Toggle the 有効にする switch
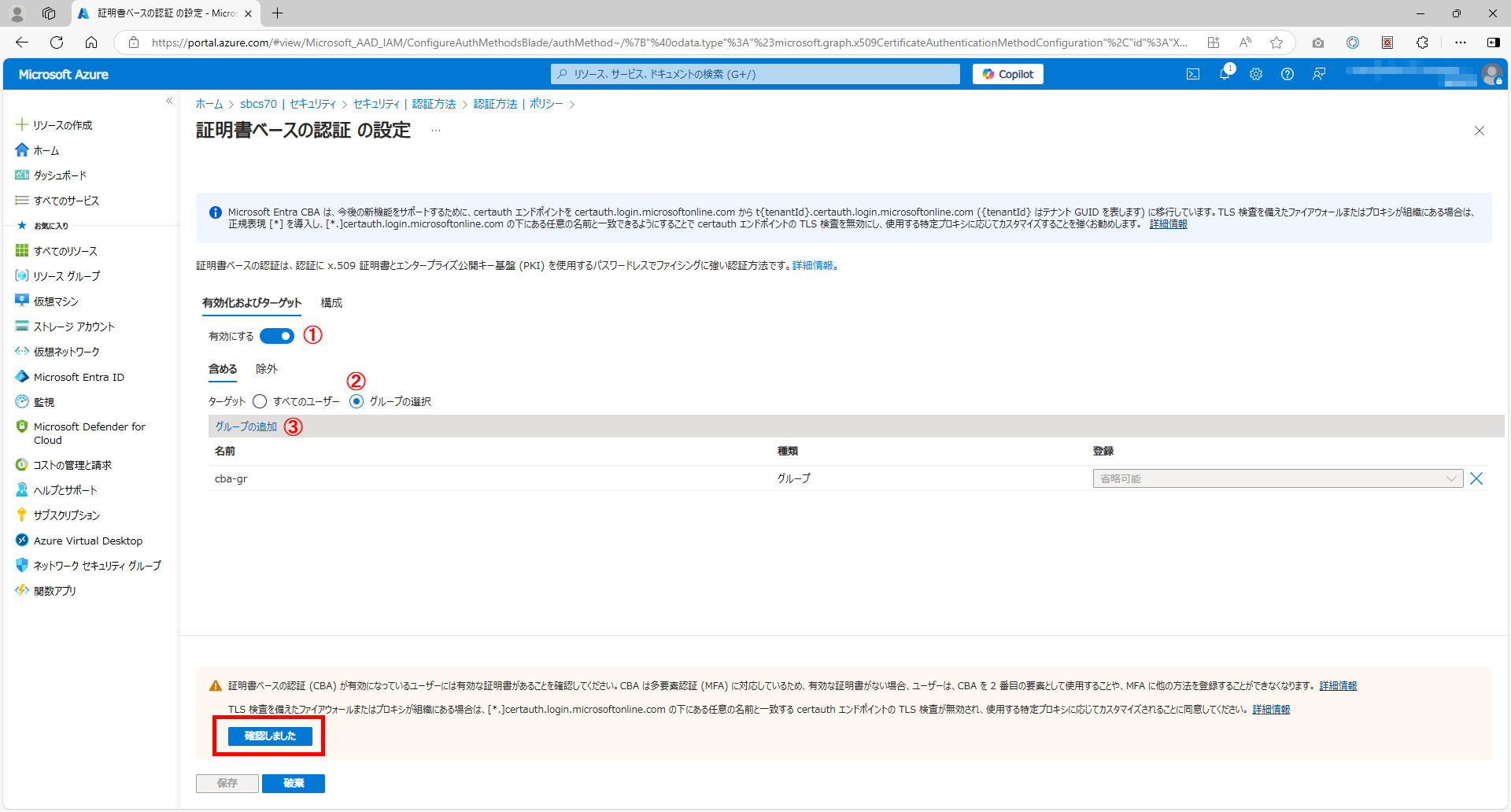This screenshot has height=812, width=1511. click(277, 336)
